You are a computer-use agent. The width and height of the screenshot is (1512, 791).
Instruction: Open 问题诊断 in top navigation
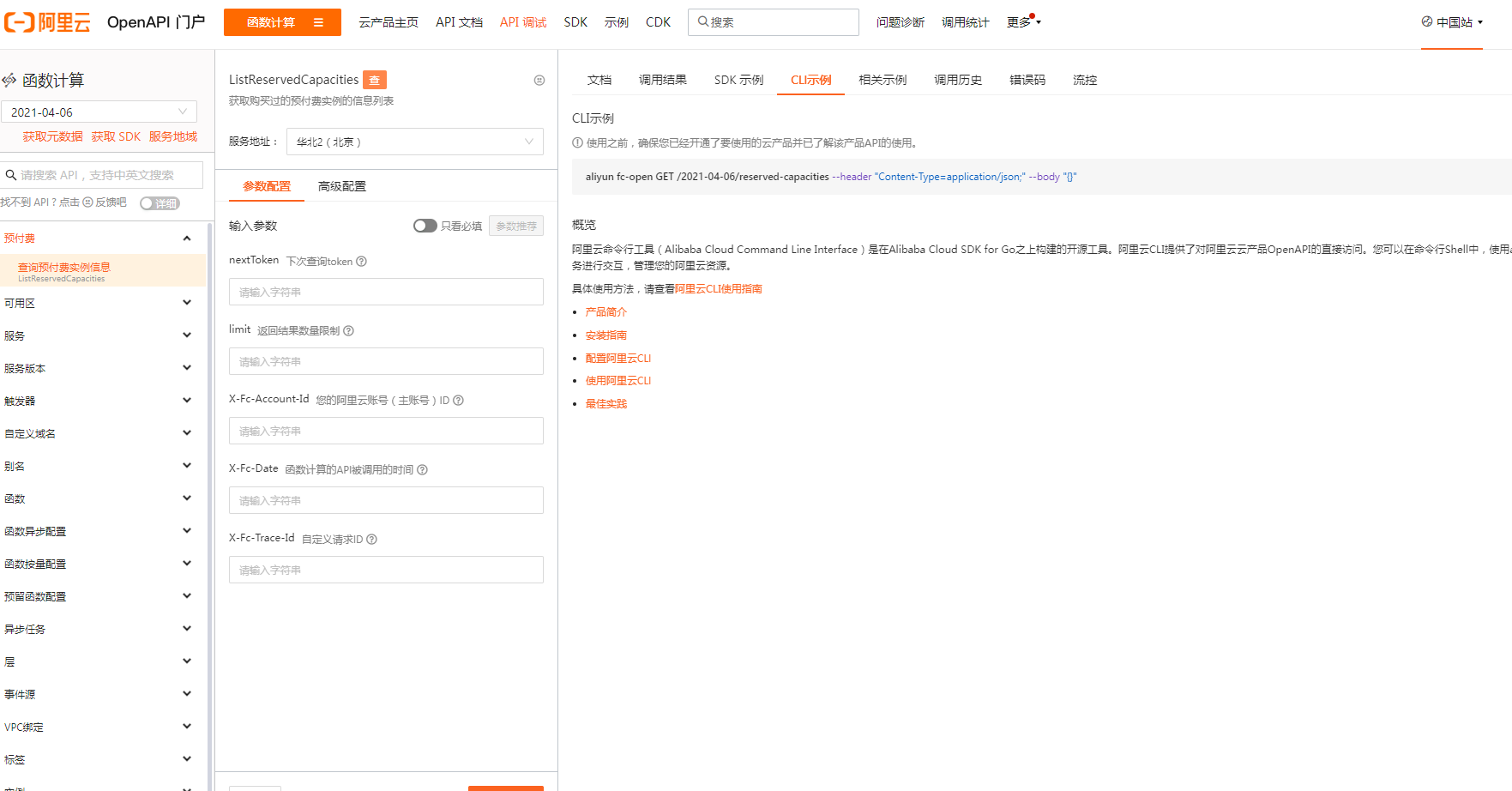point(901,22)
